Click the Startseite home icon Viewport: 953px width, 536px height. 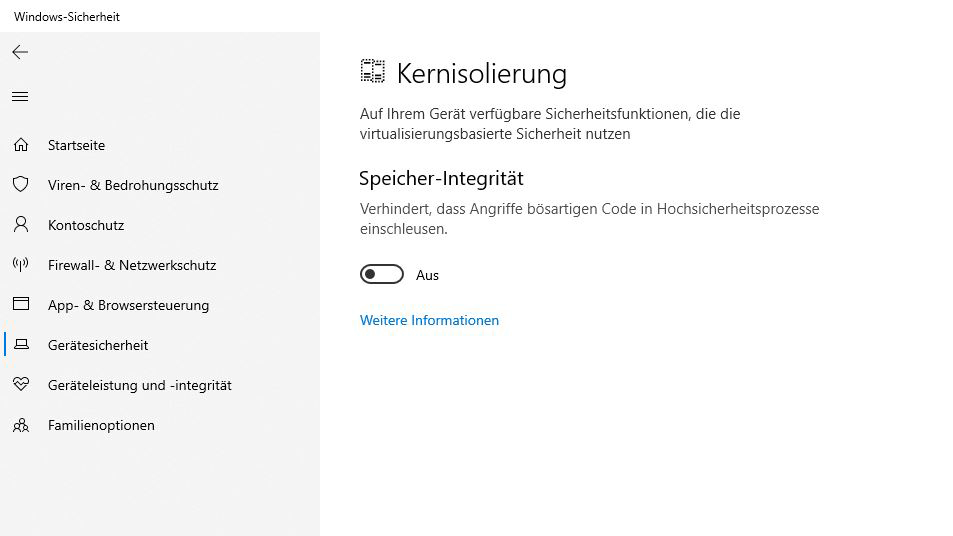point(20,145)
